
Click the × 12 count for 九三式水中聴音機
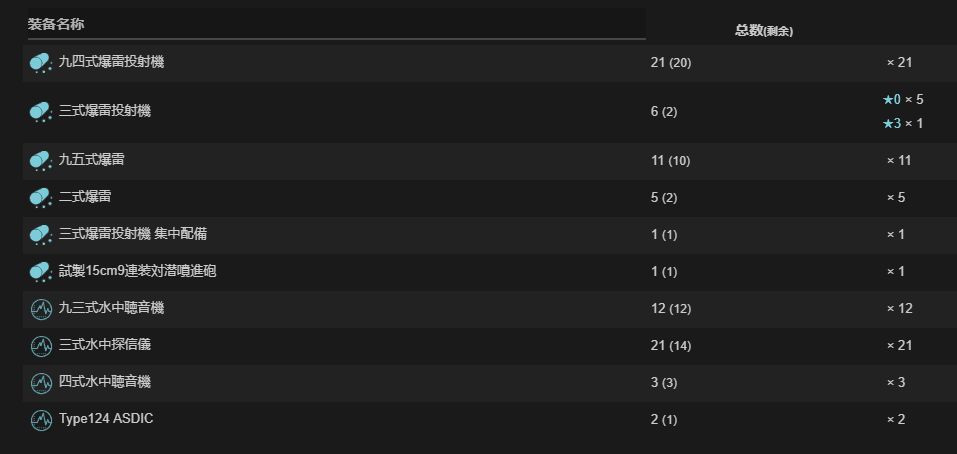[899, 309]
